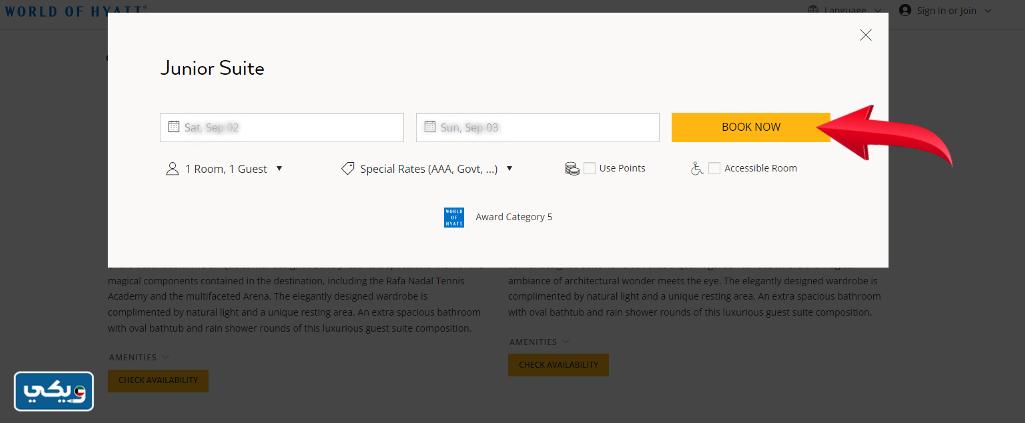Open the Language dropdown menu
The image size is (1025, 423).
tap(852, 10)
